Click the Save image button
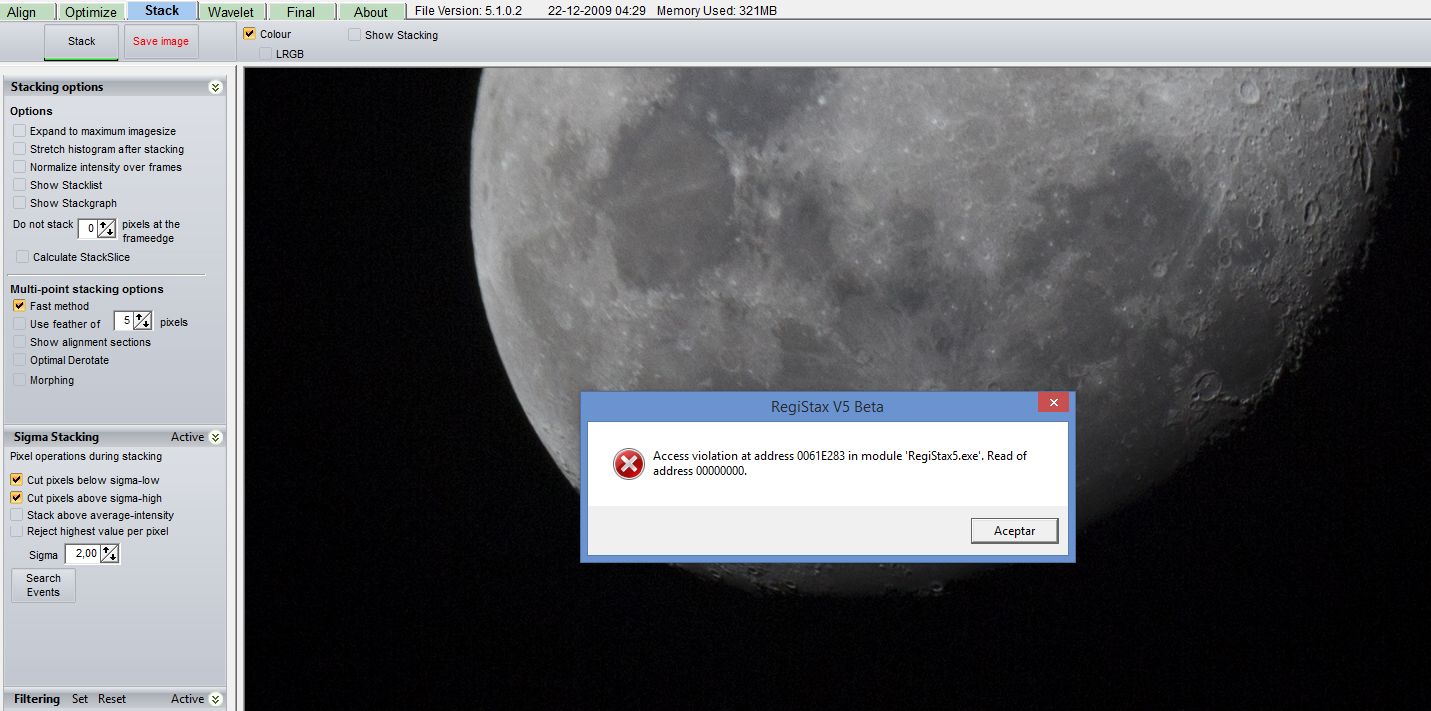Screen dimensions: 1431x711 click(x=161, y=41)
